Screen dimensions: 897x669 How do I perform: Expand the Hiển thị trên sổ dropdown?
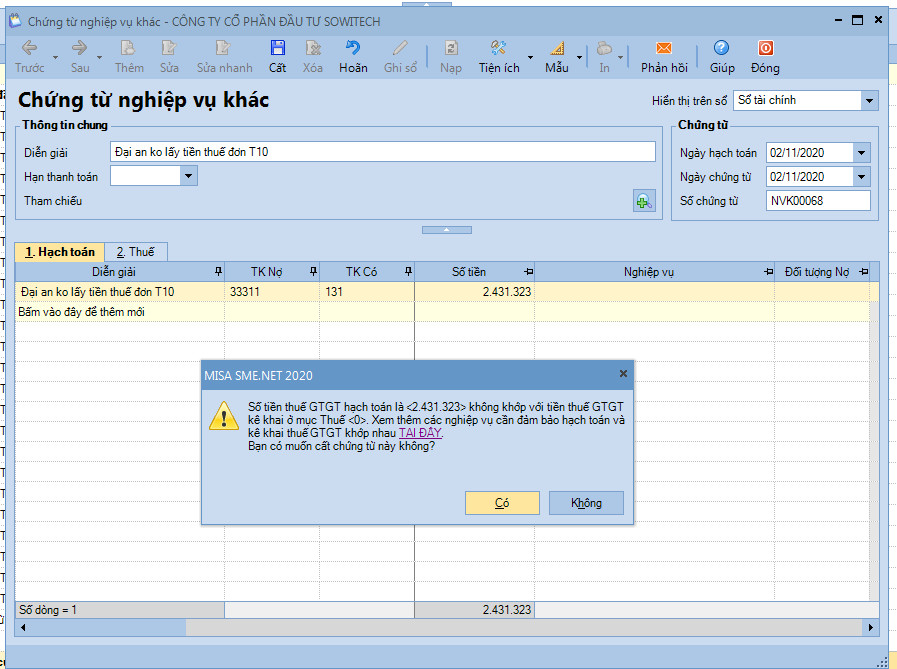[868, 101]
